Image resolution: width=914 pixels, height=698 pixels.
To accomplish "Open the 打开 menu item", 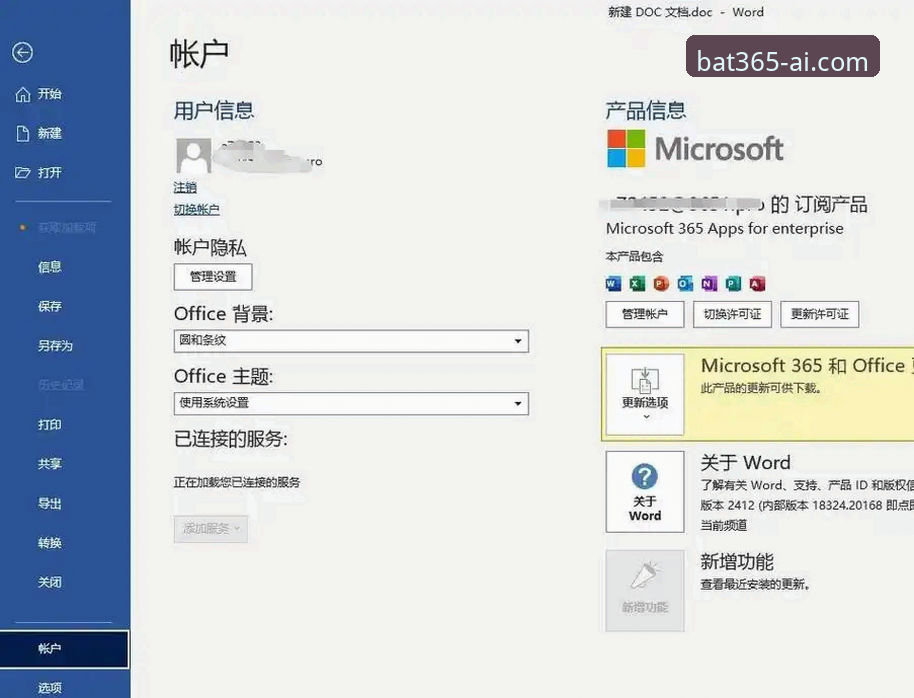I will coord(50,173).
